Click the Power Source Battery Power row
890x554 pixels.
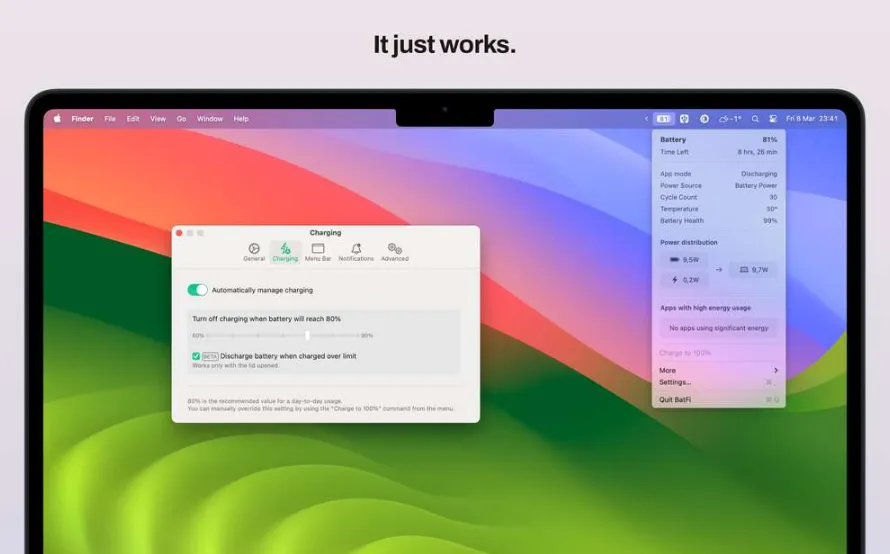coord(718,186)
